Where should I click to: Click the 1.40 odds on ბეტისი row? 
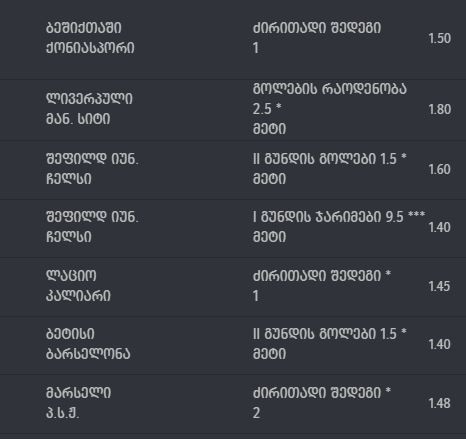(440, 344)
